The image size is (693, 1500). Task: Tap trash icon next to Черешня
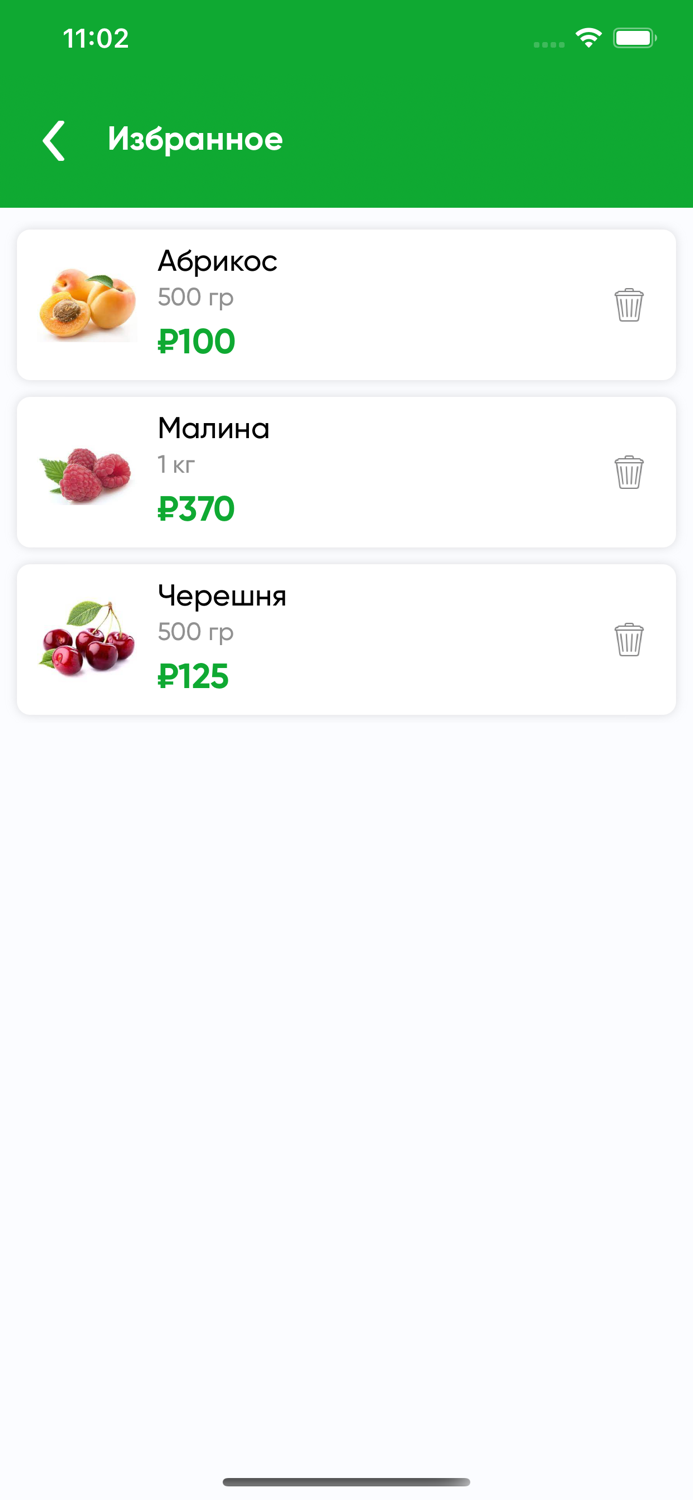(x=628, y=639)
